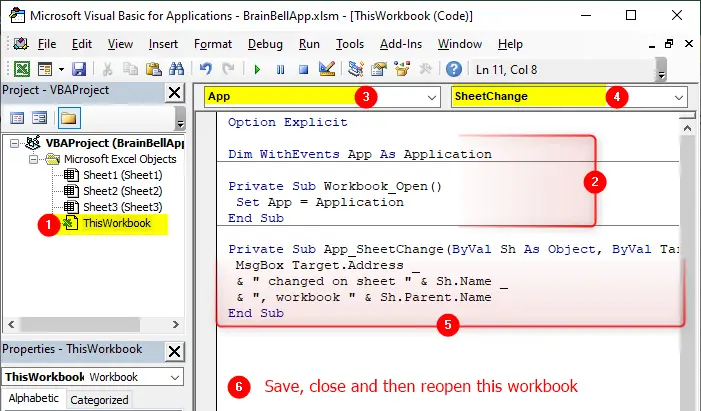
Task: Open the SheetChange procedure dropdown
Action: (x=679, y=97)
